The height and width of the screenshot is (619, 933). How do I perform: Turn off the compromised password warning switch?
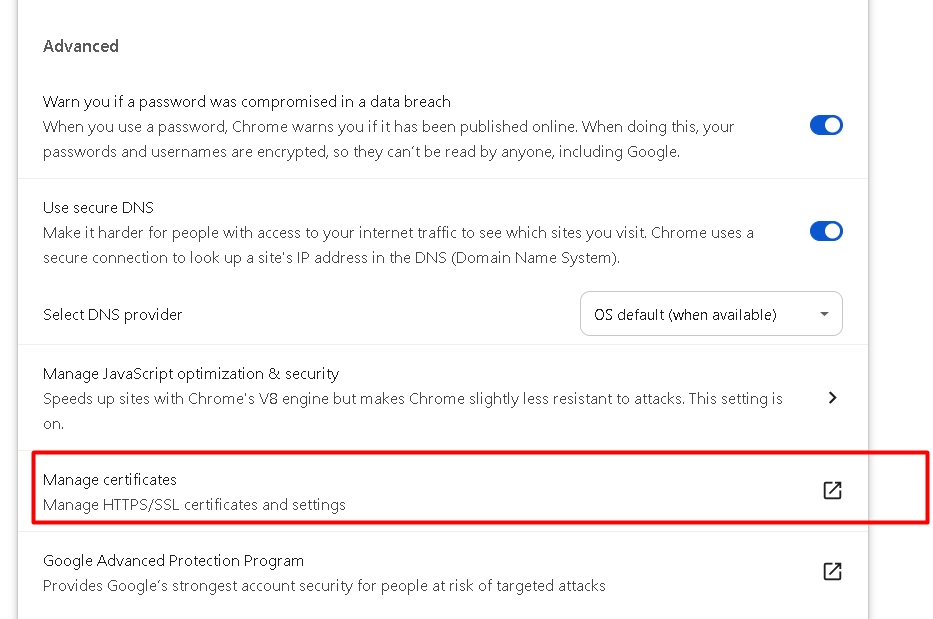click(x=826, y=125)
